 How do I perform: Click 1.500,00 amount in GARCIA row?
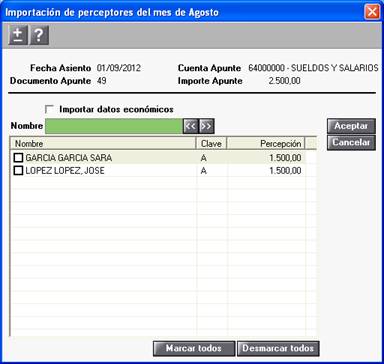pyautogui.click(x=285, y=158)
